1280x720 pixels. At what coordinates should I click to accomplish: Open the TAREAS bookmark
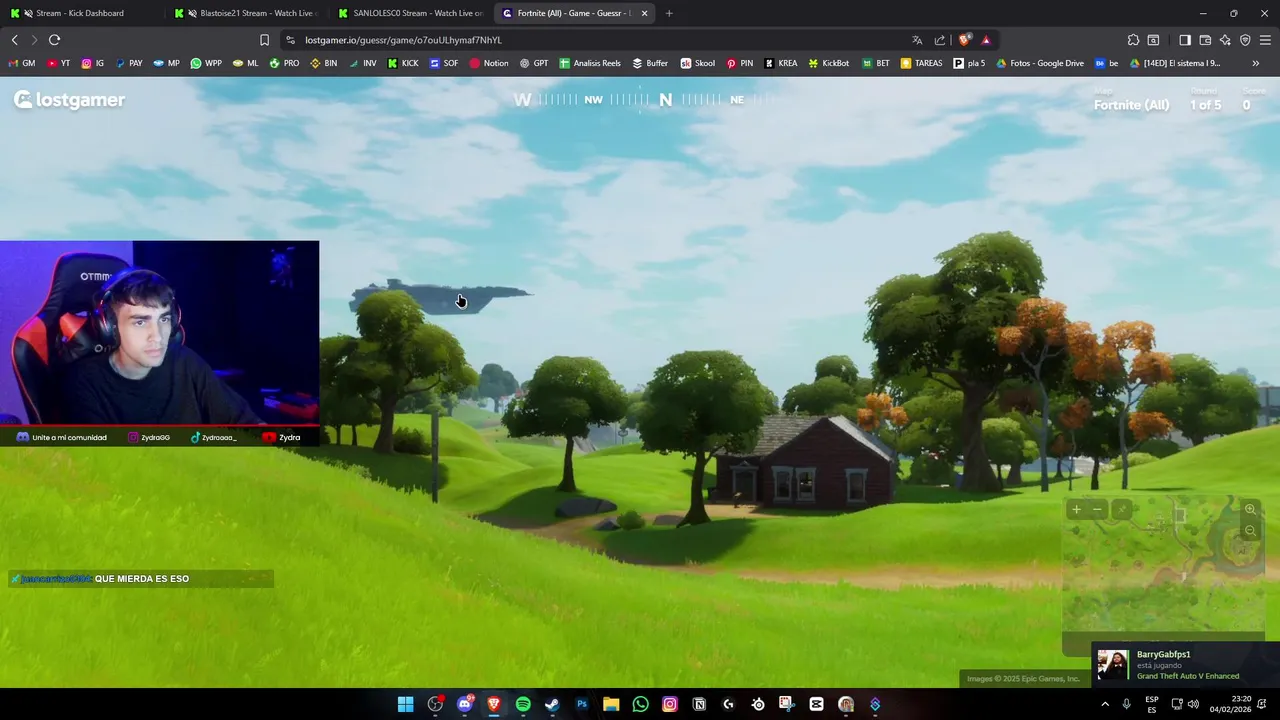click(921, 63)
